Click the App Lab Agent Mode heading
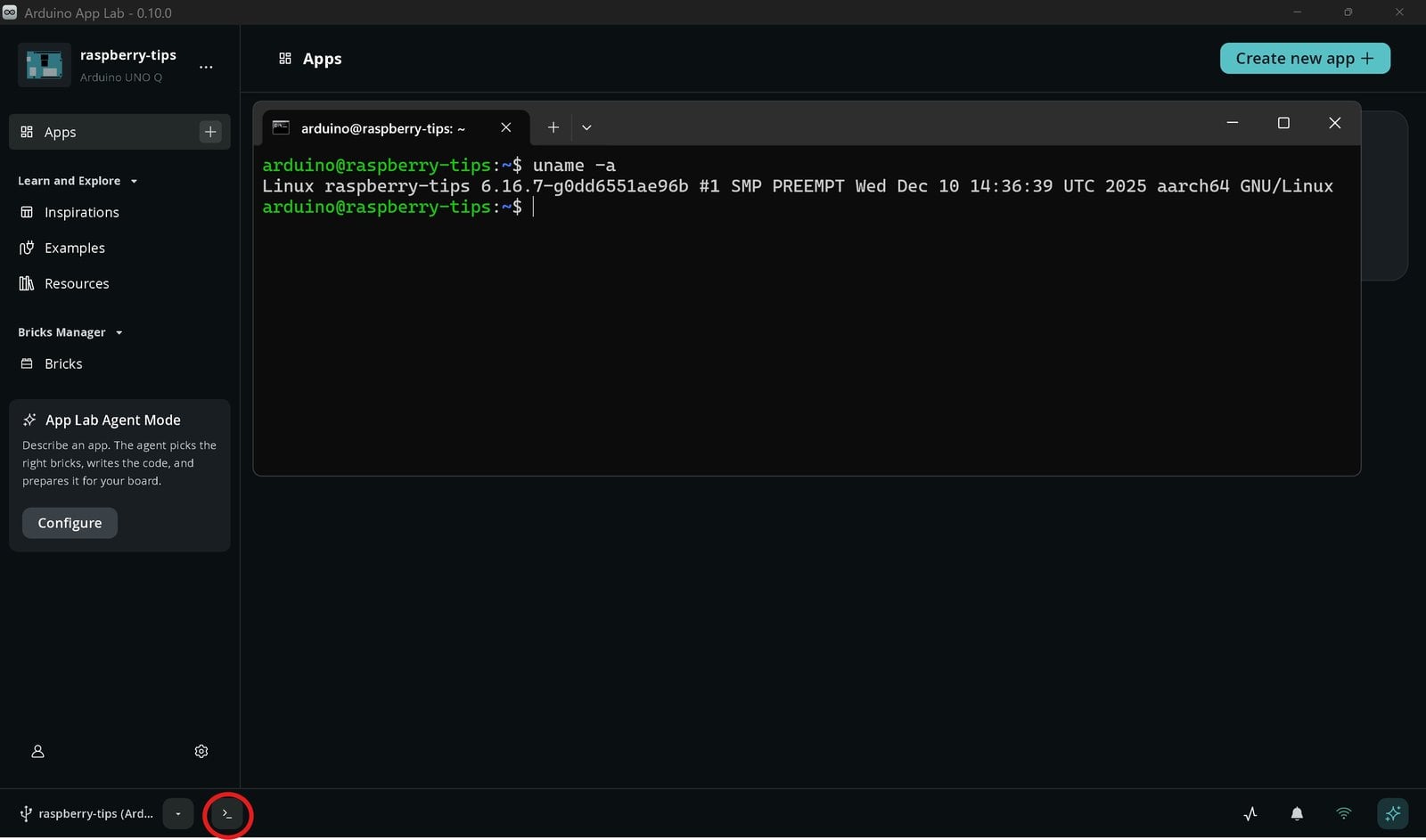 [113, 420]
